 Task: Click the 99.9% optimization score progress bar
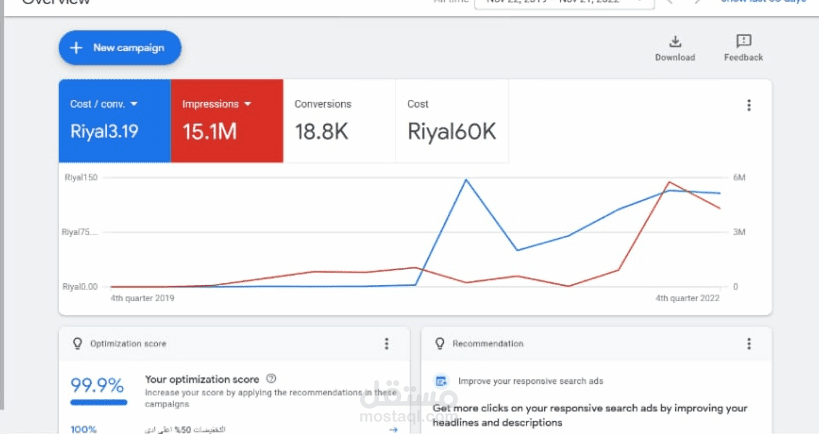click(99, 402)
